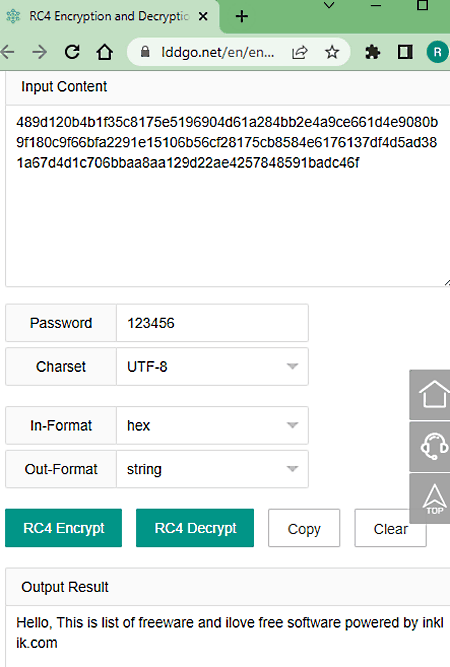Open the side panel icon
Viewport: 450px width, 667px height.
405,52
